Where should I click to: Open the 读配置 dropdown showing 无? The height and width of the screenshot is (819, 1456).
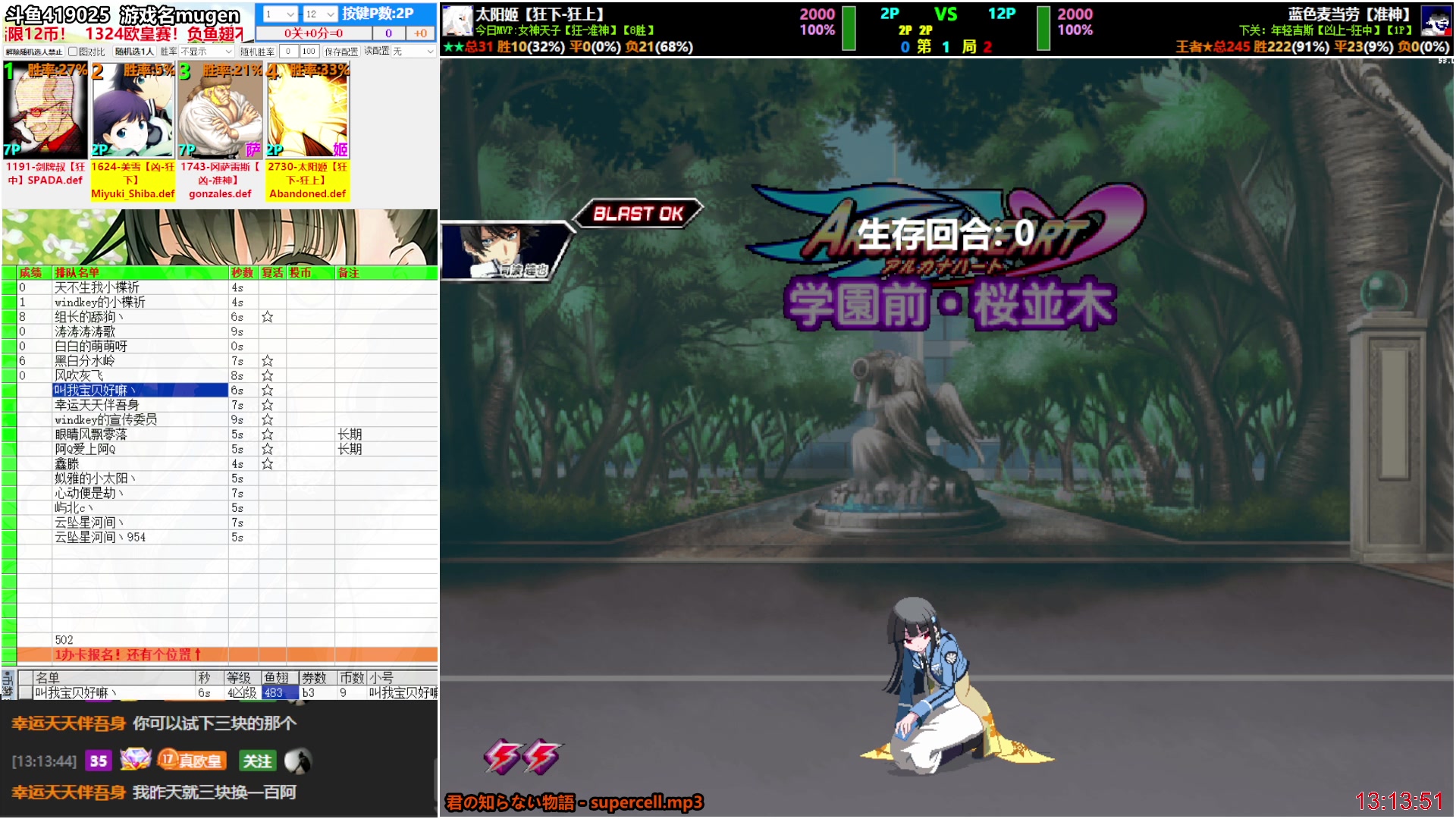point(413,52)
